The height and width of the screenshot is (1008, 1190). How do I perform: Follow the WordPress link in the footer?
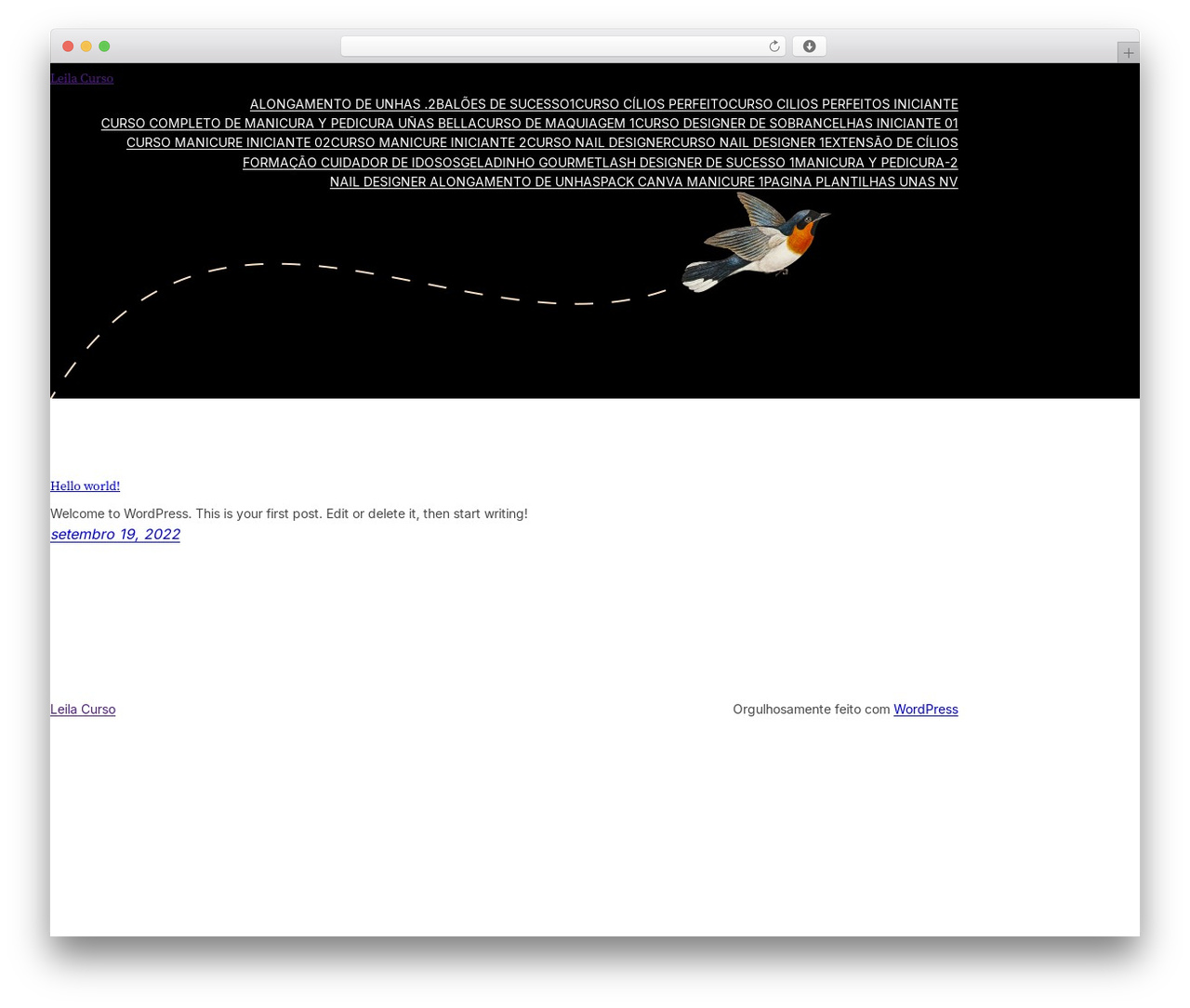tap(926, 709)
